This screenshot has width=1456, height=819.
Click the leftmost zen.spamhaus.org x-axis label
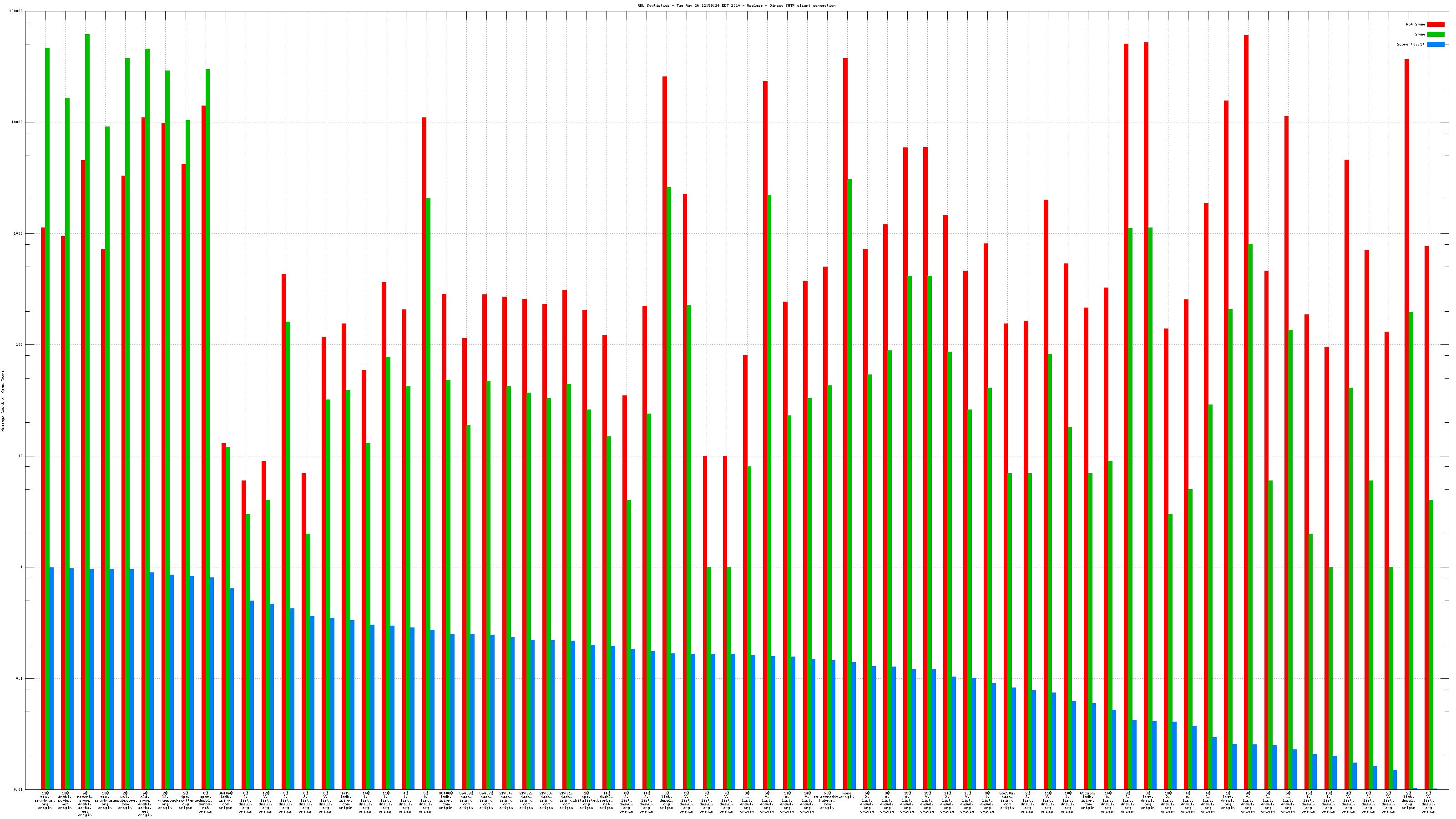click(x=45, y=800)
